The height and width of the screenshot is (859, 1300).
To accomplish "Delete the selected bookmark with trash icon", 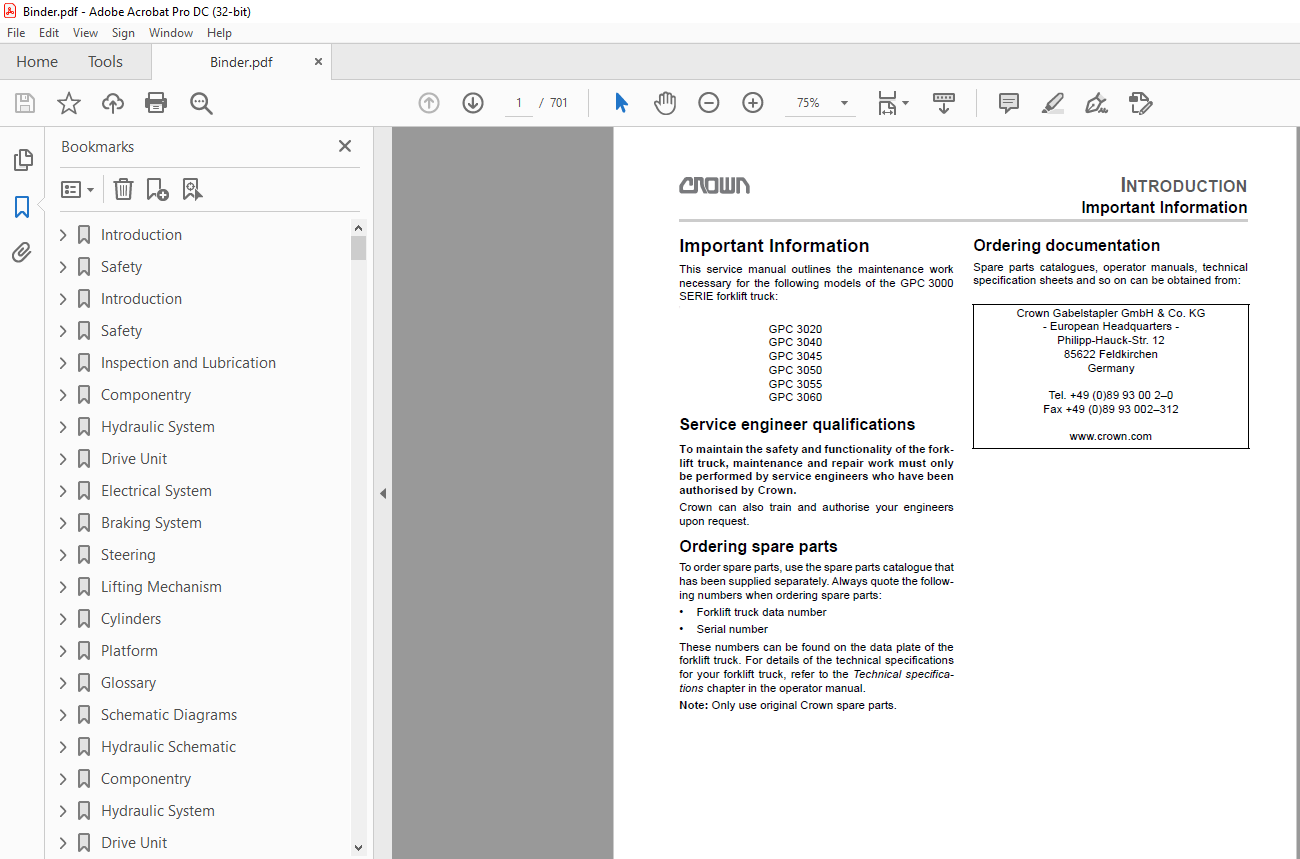I will click(x=123, y=189).
